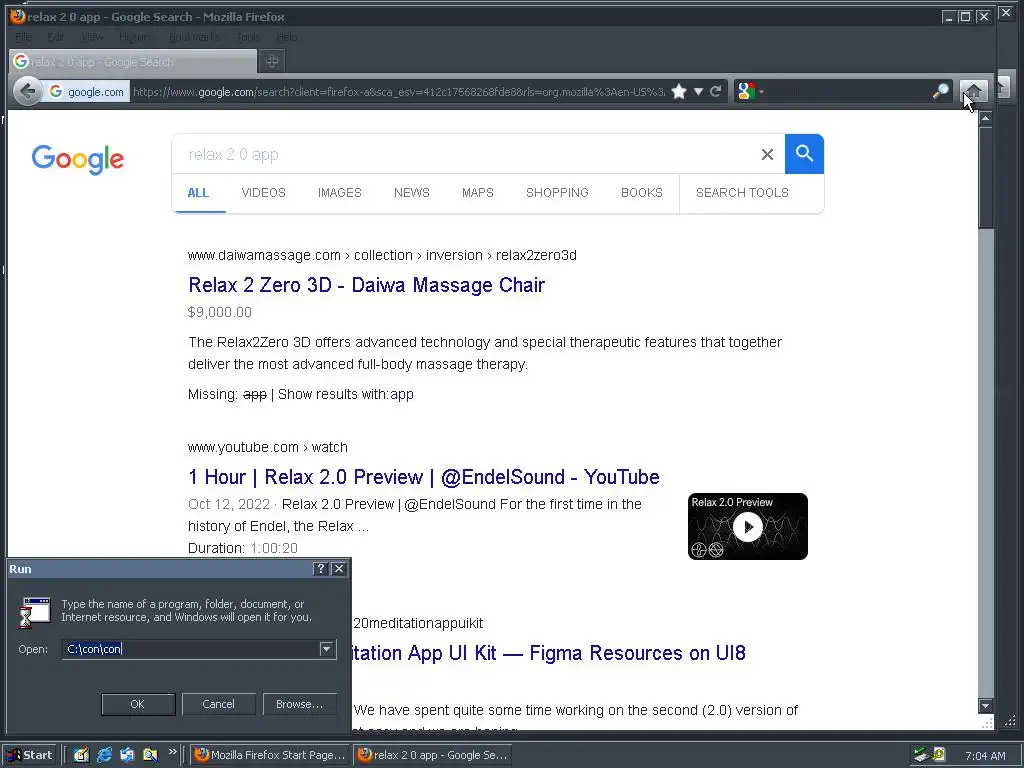1024x768 pixels.
Task: Open the search engine selector with Google icon
Action: [x=748, y=91]
